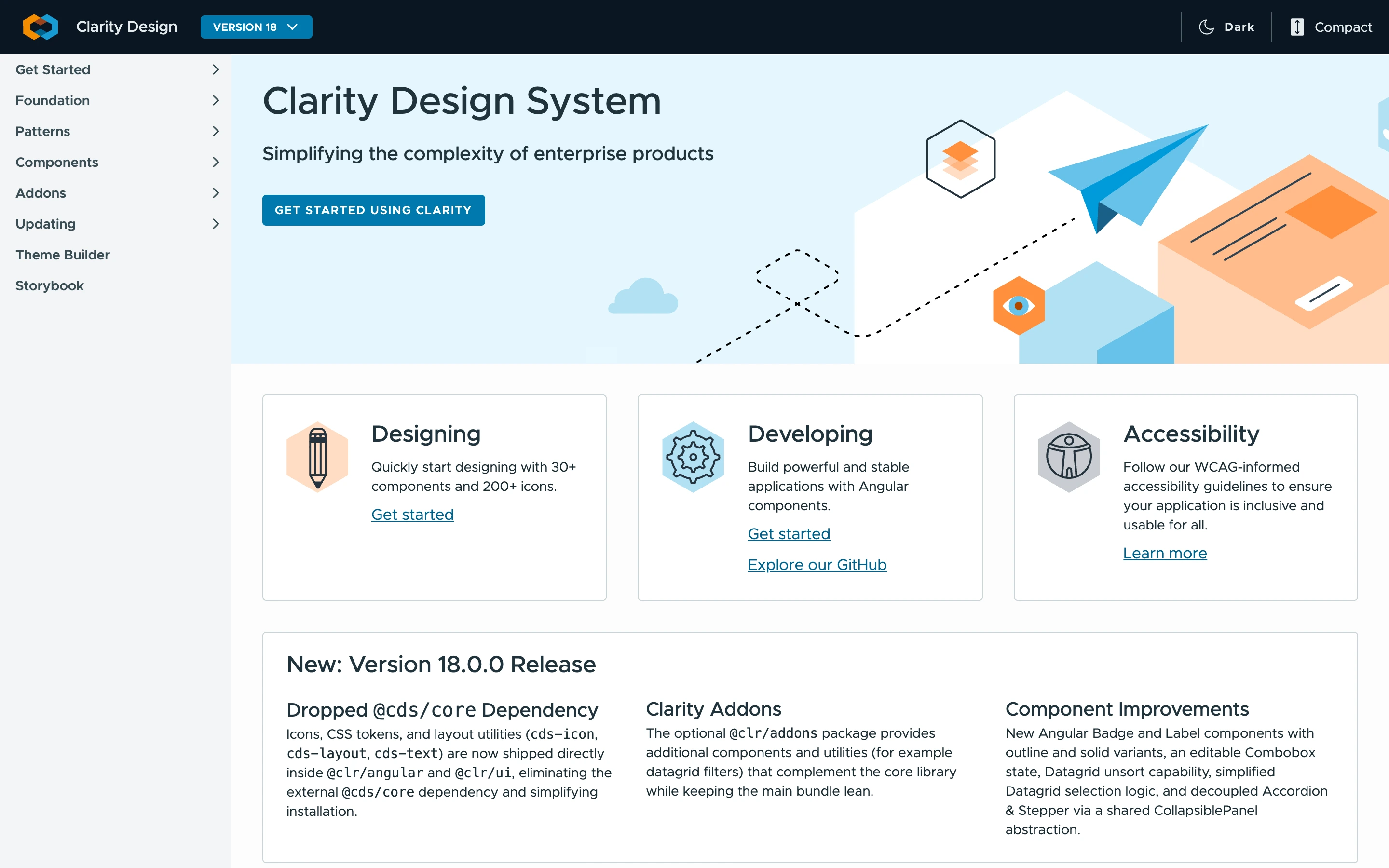Click Component Improvements heading
This screenshot has width=1389, height=868.
(x=1127, y=709)
